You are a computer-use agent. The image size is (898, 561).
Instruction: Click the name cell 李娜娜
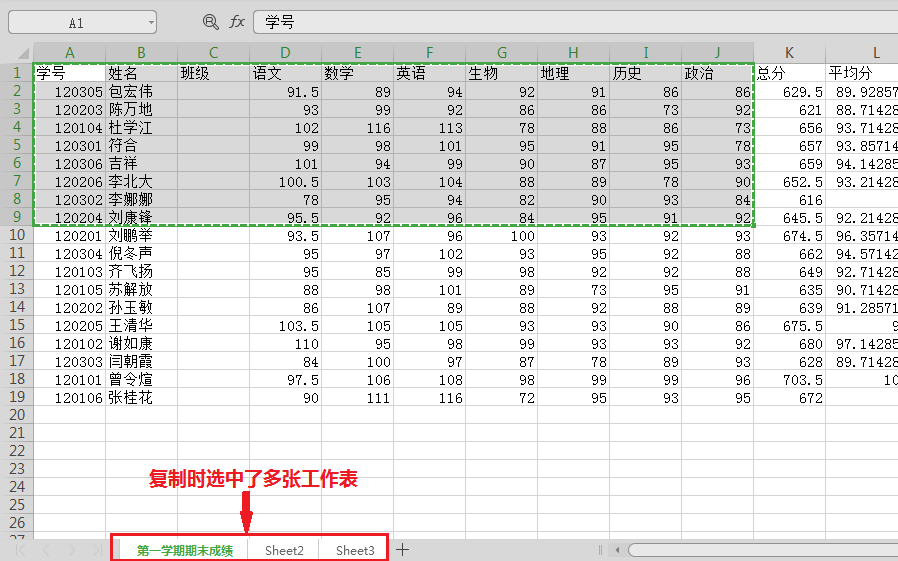click(141, 199)
